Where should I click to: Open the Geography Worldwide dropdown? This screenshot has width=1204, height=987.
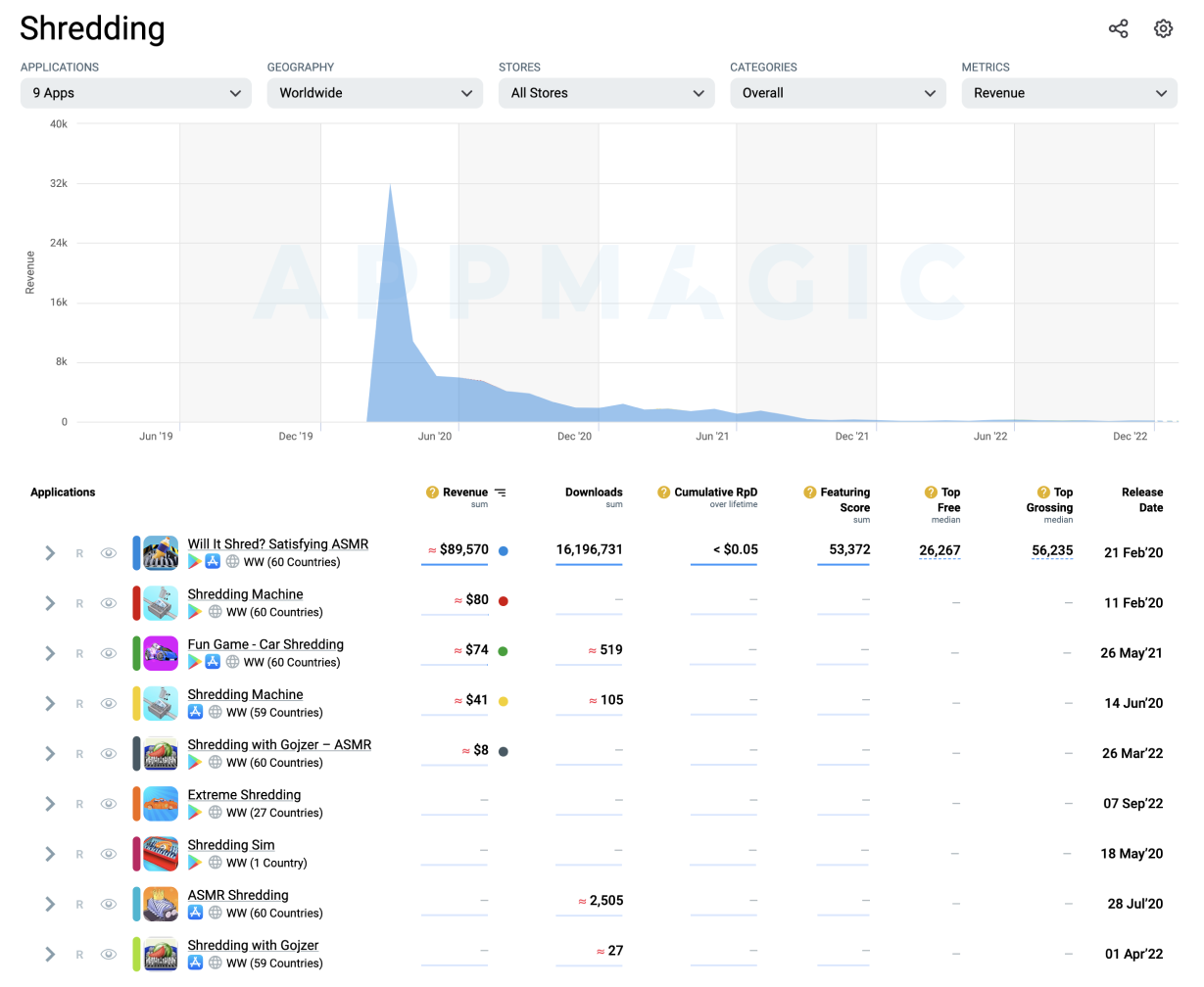[374, 93]
